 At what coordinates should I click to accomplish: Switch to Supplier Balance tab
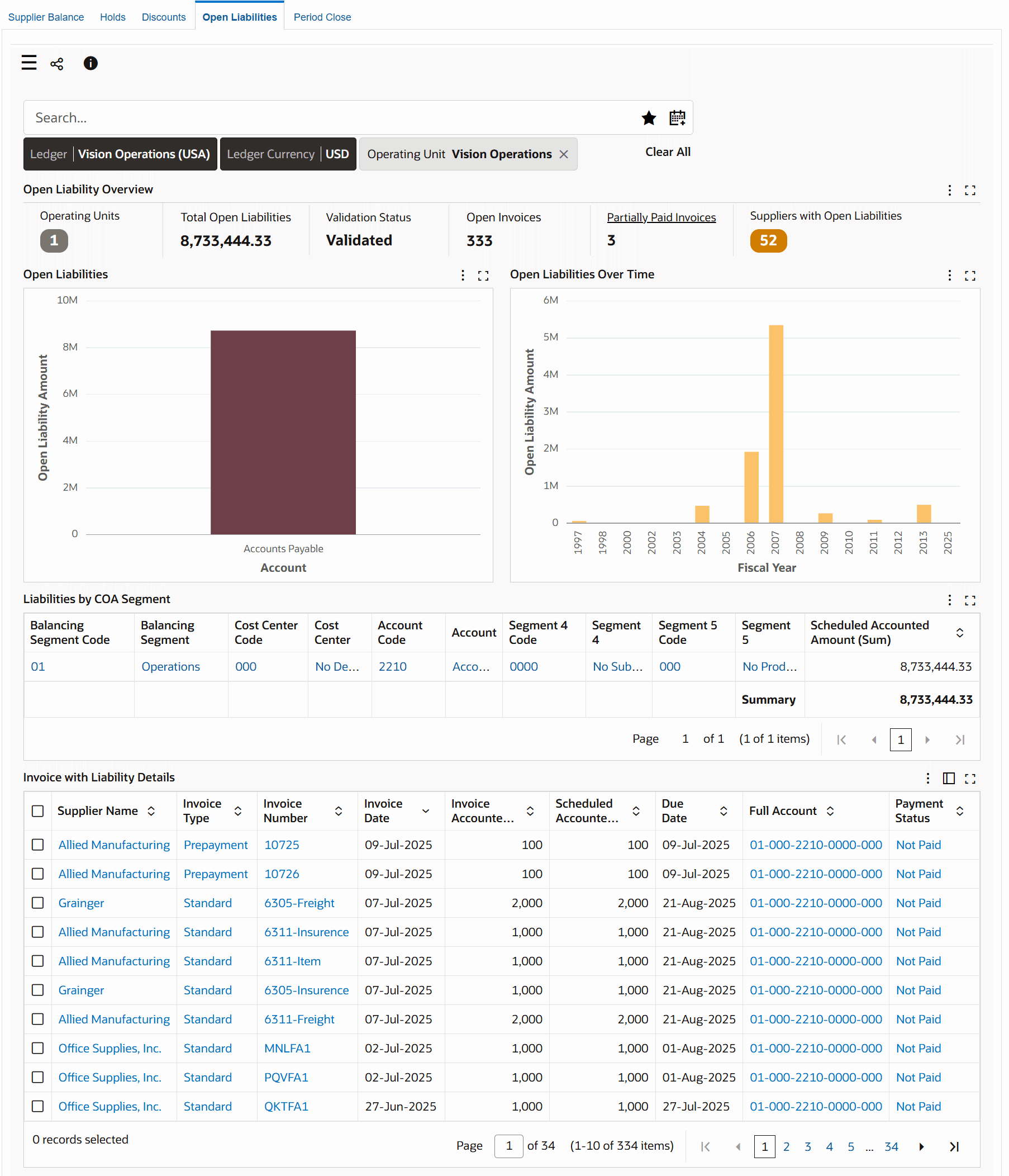click(x=46, y=17)
